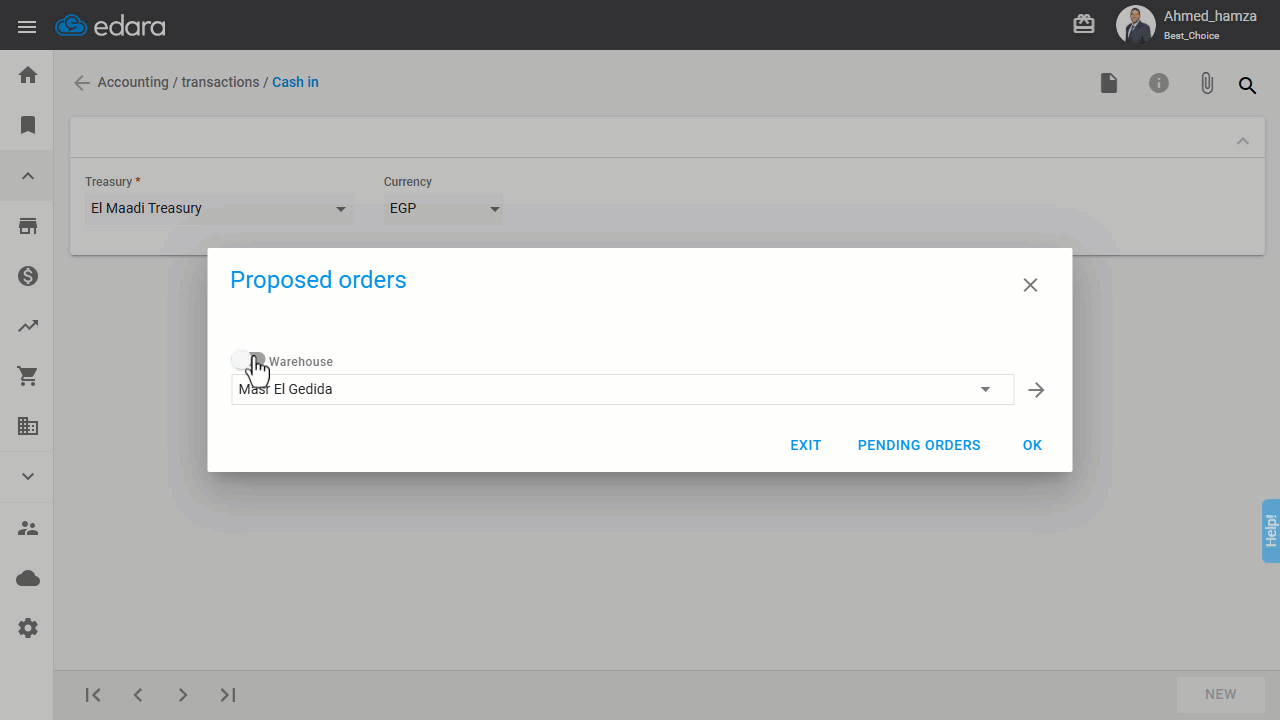Expand sidebar with down chevron
Screen dimensions: 1280x720
click(28, 477)
